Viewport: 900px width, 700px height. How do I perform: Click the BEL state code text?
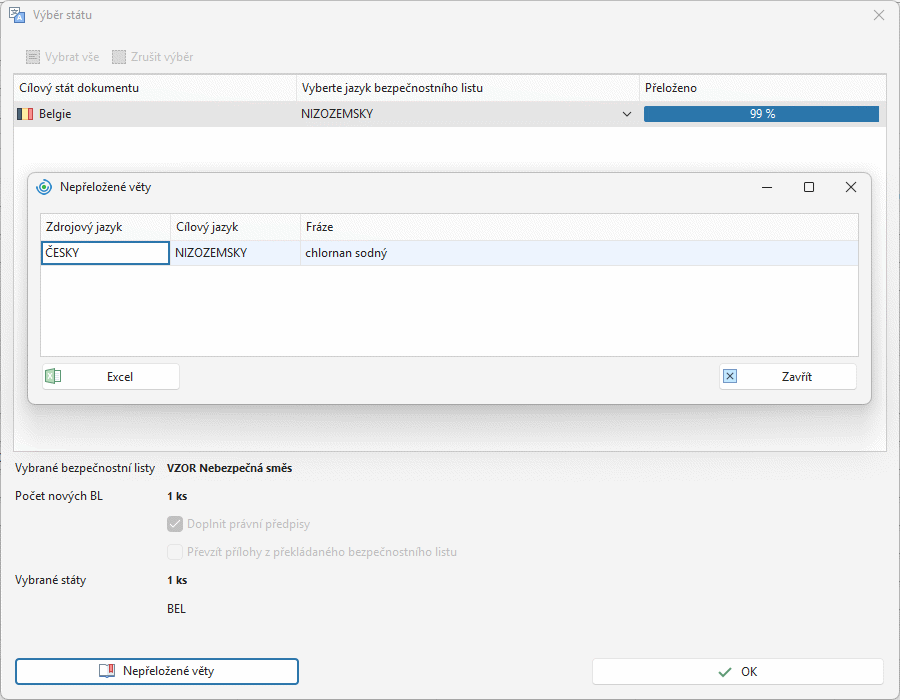point(176,609)
